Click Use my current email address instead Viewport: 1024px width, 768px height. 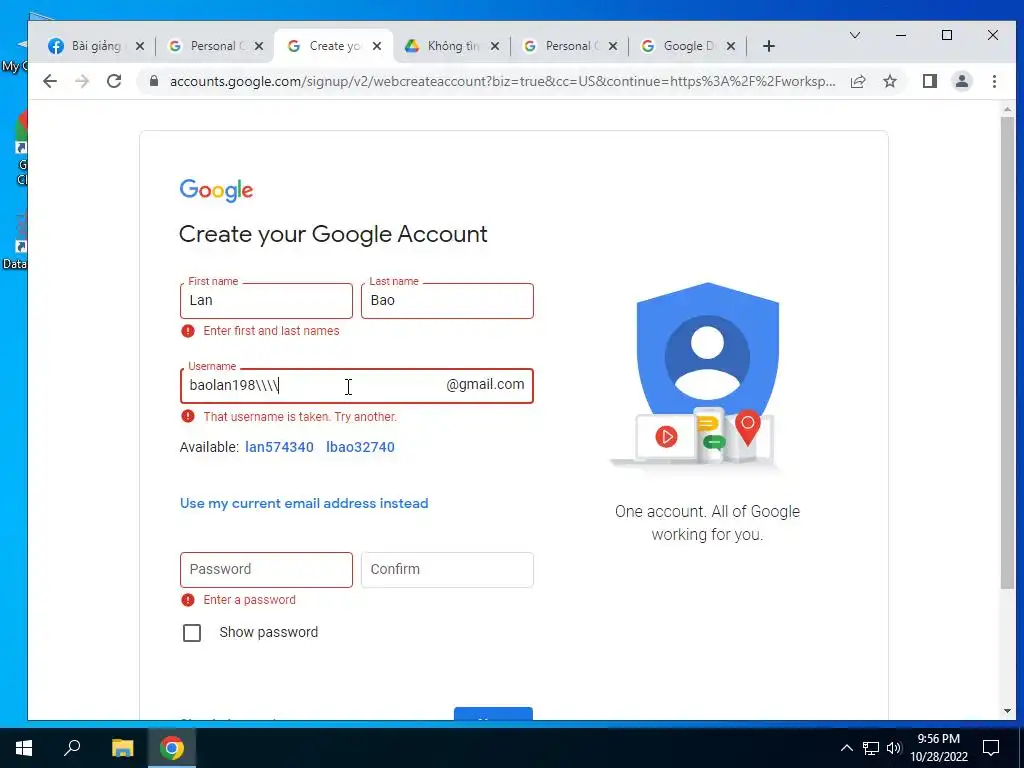pos(304,504)
